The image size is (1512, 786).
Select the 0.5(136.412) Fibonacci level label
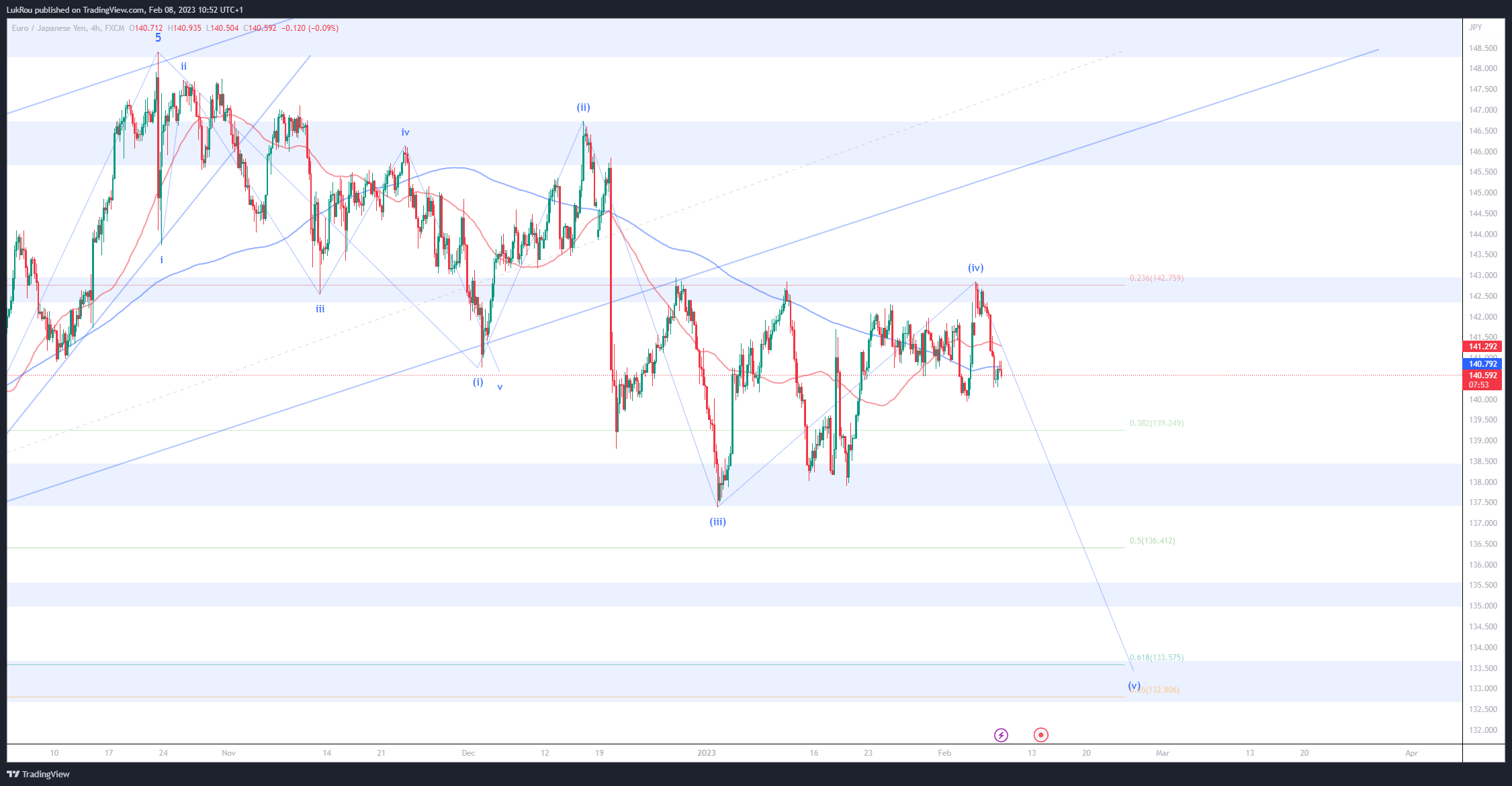(x=1152, y=541)
